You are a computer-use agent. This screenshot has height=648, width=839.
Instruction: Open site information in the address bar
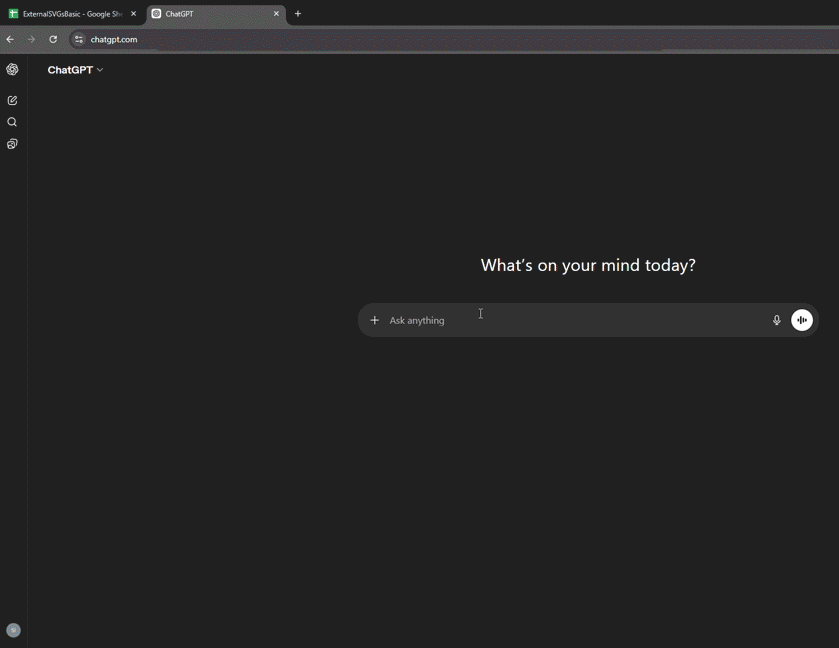coord(78,39)
